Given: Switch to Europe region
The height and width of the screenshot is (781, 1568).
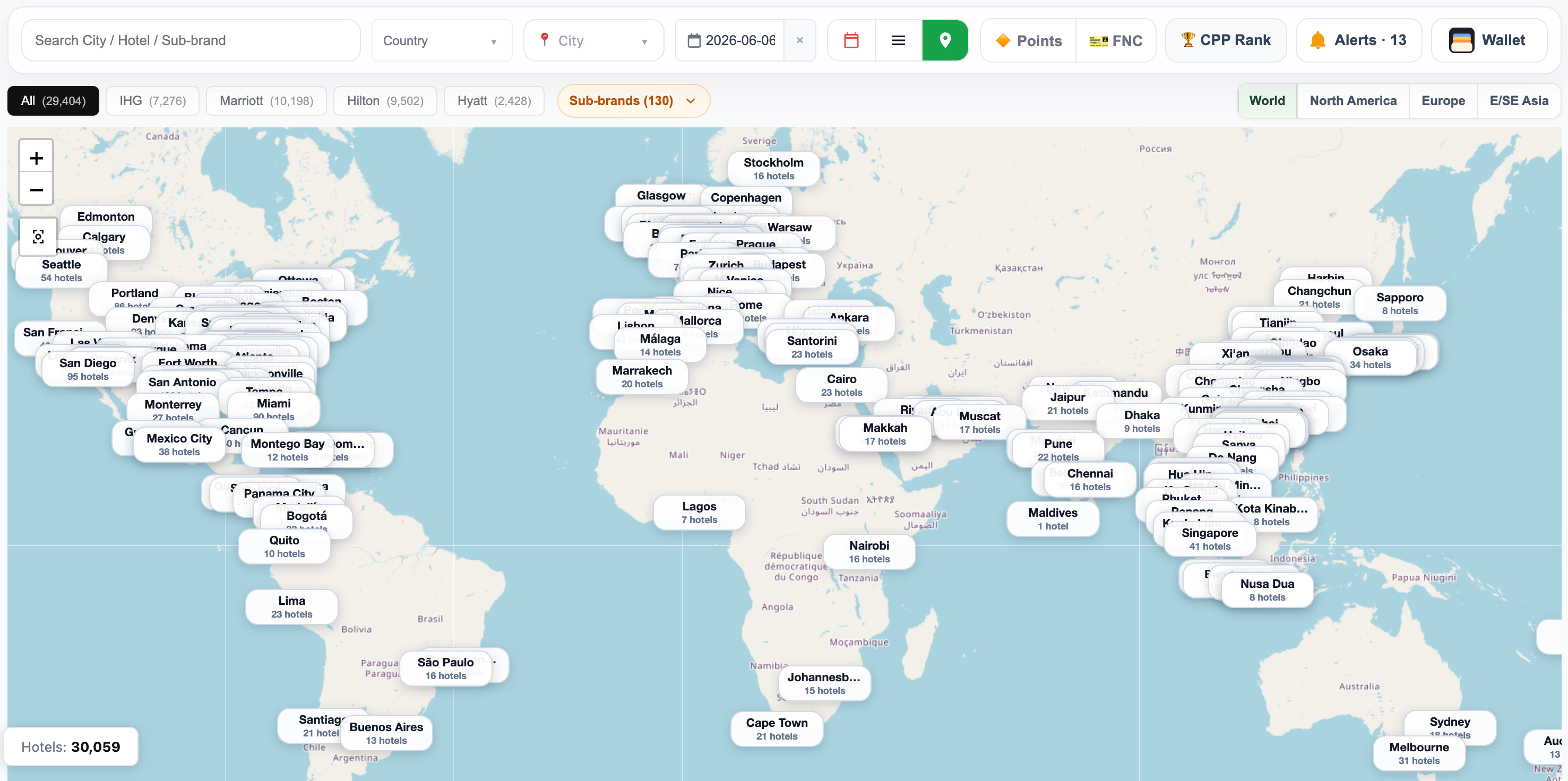Looking at the screenshot, I should pos(1443,100).
